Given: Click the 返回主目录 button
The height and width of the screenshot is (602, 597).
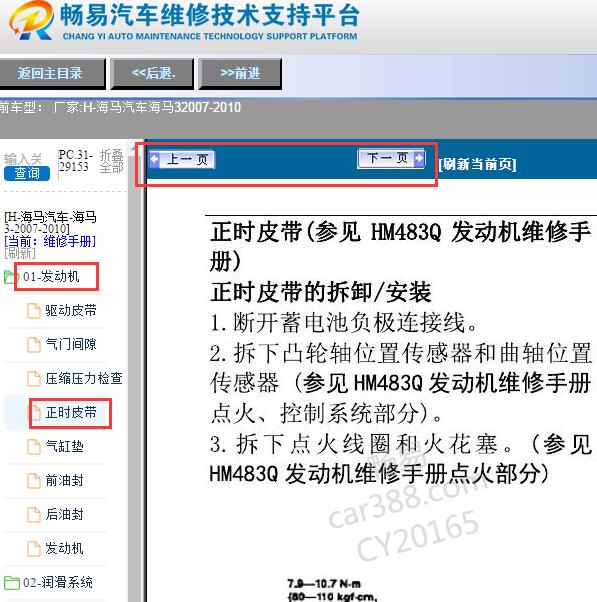Looking at the screenshot, I should (x=52, y=73).
